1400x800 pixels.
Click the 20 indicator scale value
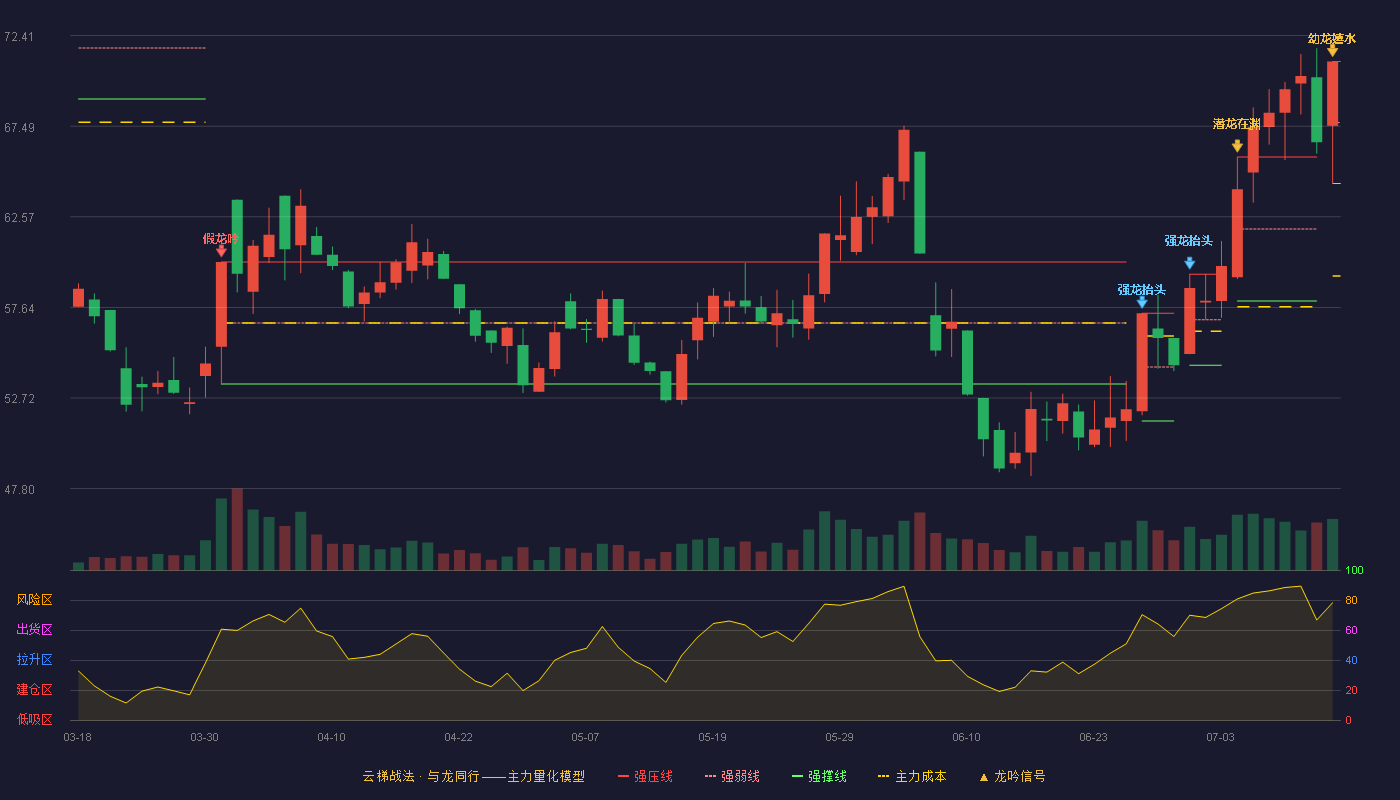coord(1351,690)
